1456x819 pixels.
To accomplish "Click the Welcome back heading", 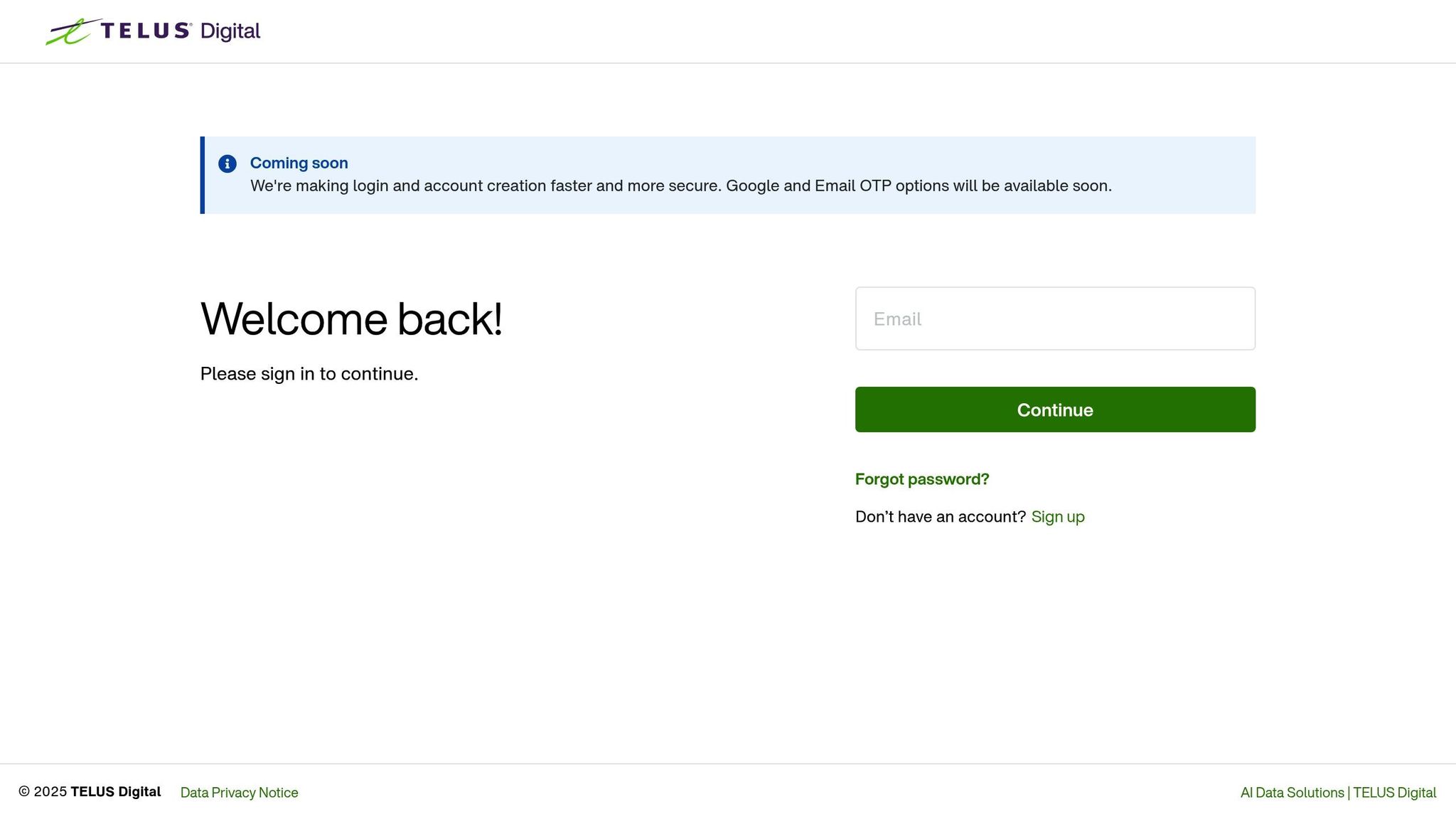I will click(352, 318).
